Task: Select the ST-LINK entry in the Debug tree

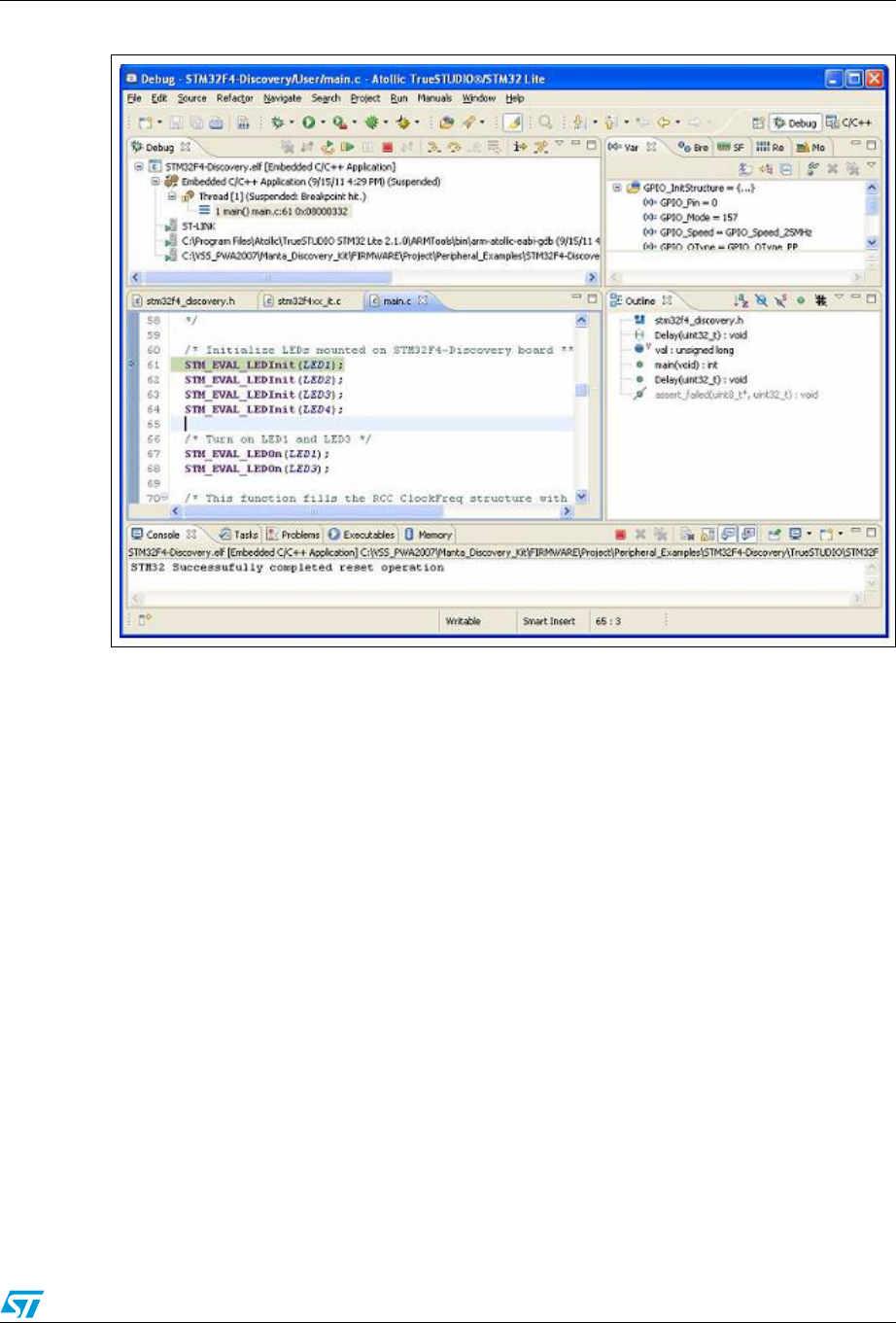Action: 198,226
